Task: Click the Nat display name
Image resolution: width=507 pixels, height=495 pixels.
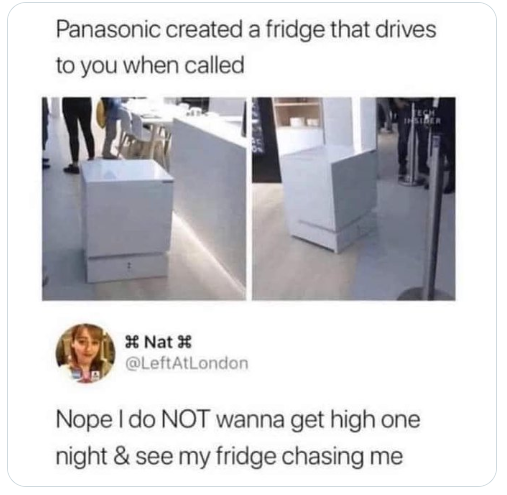Action: 158,342
